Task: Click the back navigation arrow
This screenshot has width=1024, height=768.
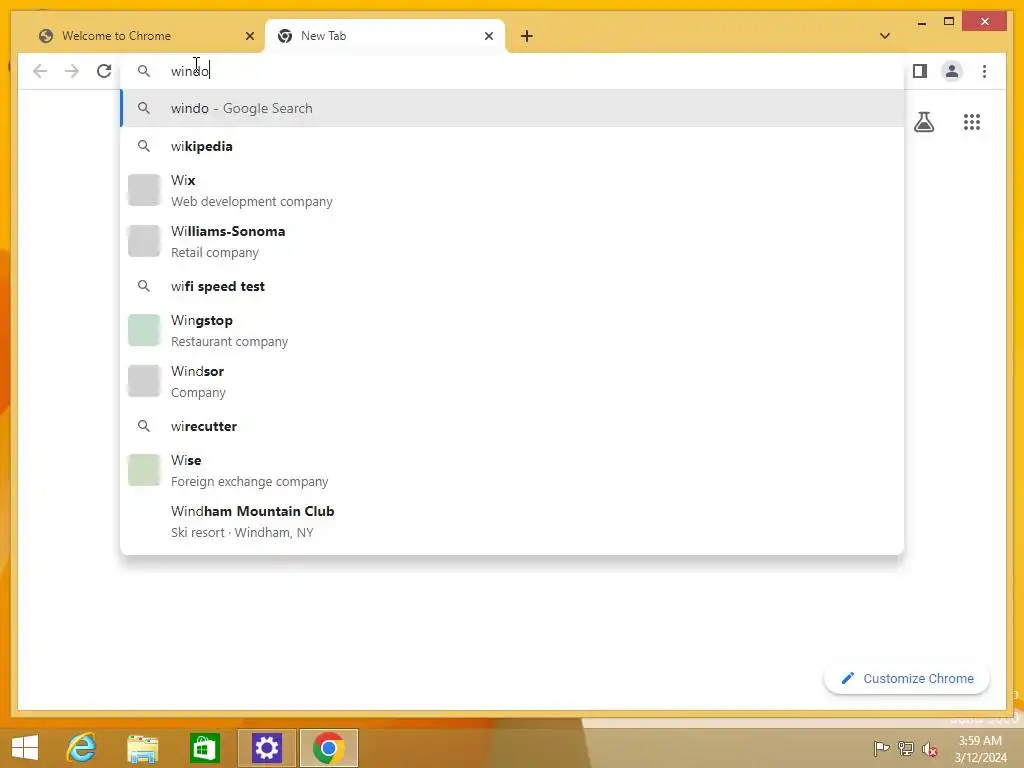Action: click(40, 71)
